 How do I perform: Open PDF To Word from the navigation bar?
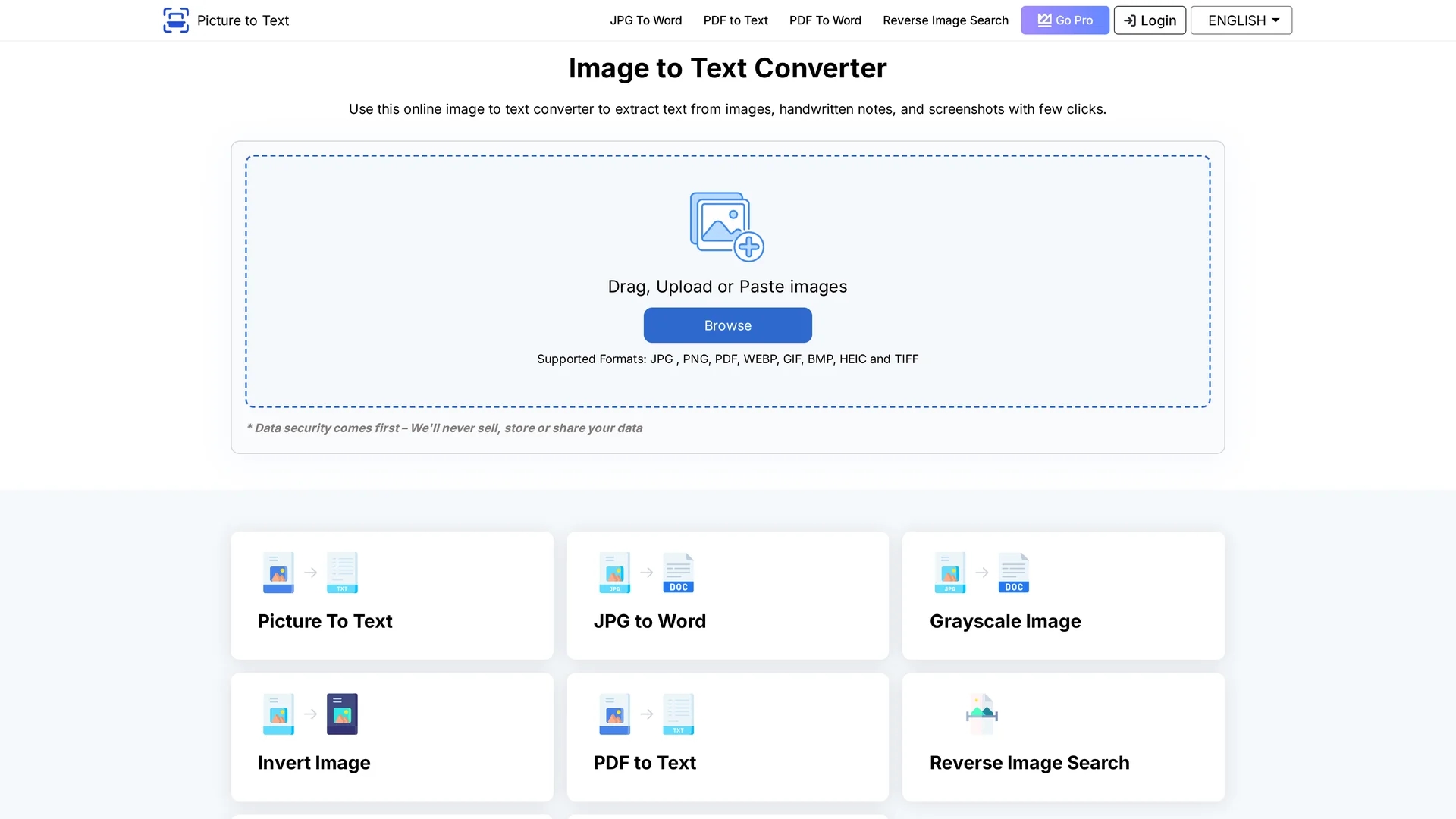(x=825, y=20)
